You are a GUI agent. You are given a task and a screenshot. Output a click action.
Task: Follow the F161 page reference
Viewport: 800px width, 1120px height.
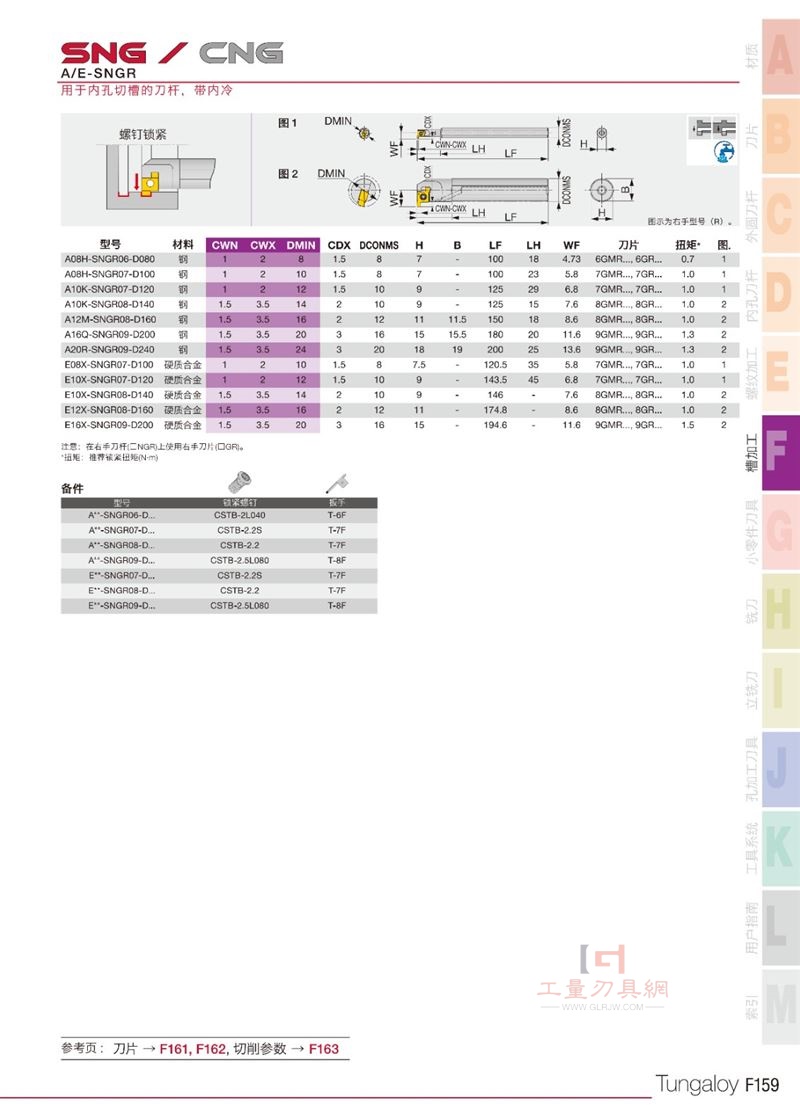click(x=175, y=1049)
